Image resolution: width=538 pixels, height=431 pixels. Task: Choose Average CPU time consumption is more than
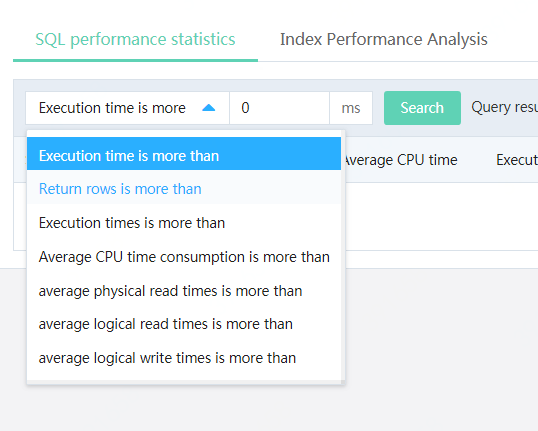pyautogui.click(x=184, y=257)
